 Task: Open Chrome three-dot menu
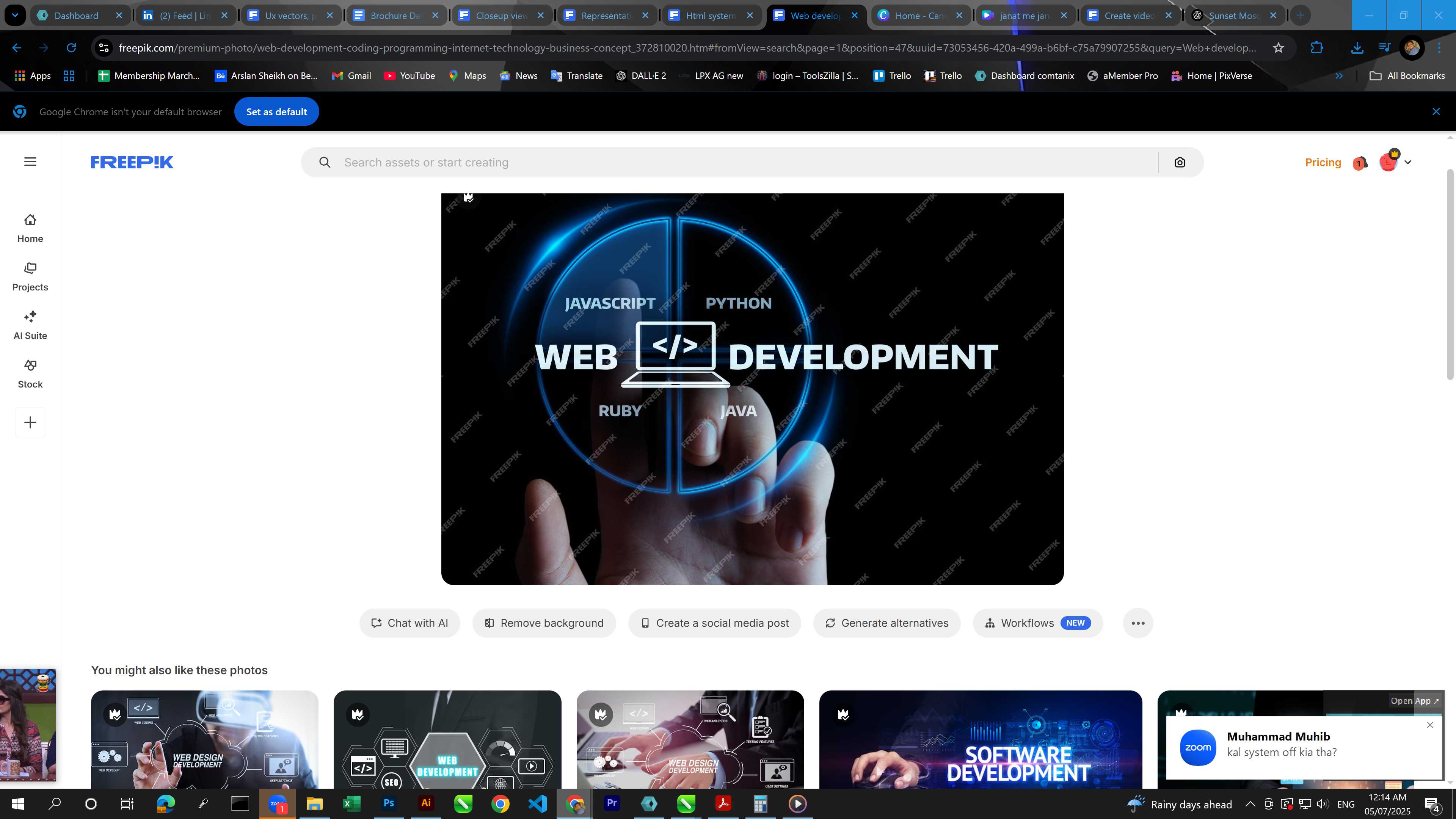(x=1439, y=48)
